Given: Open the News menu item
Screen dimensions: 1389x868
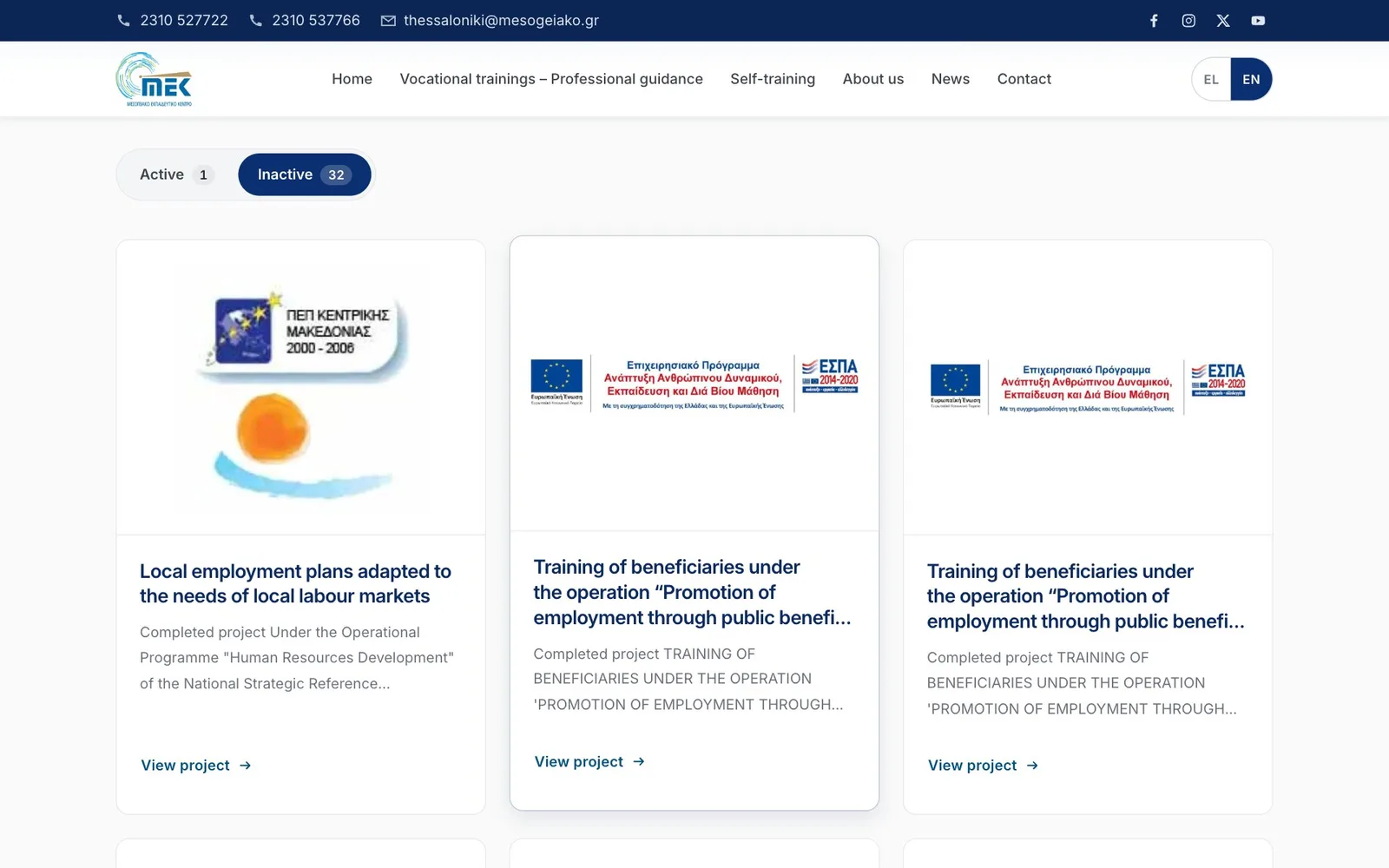Looking at the screenshot, I should (951, 79).
